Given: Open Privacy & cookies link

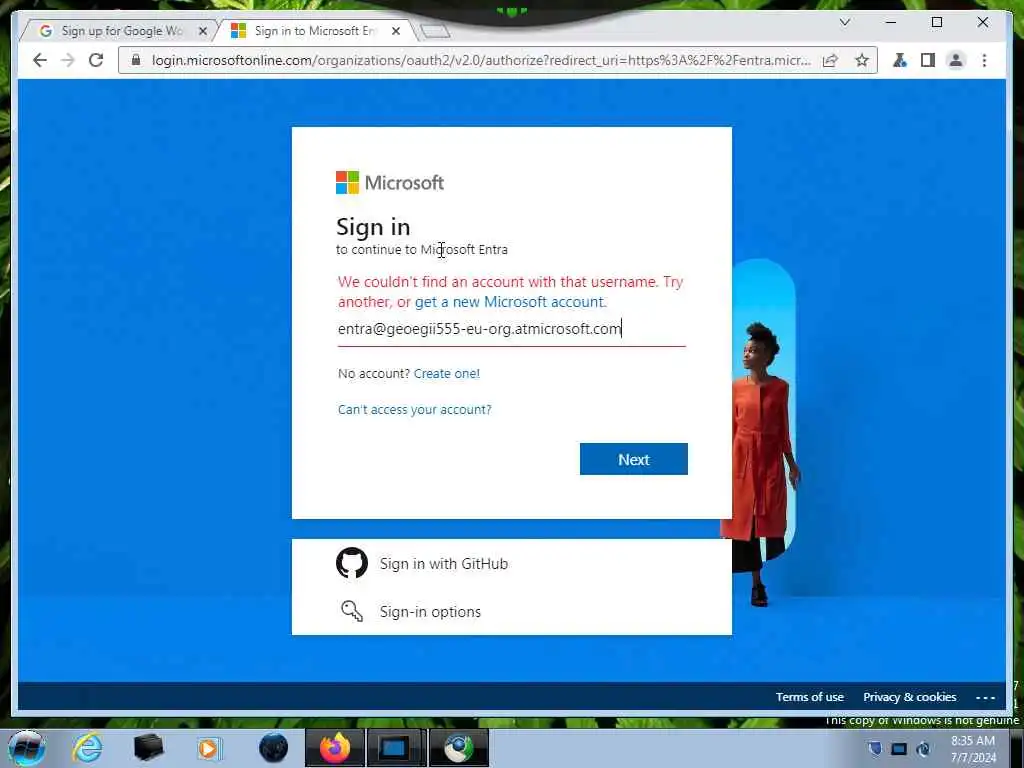Looking at the screenshot, I should (910, 697).
